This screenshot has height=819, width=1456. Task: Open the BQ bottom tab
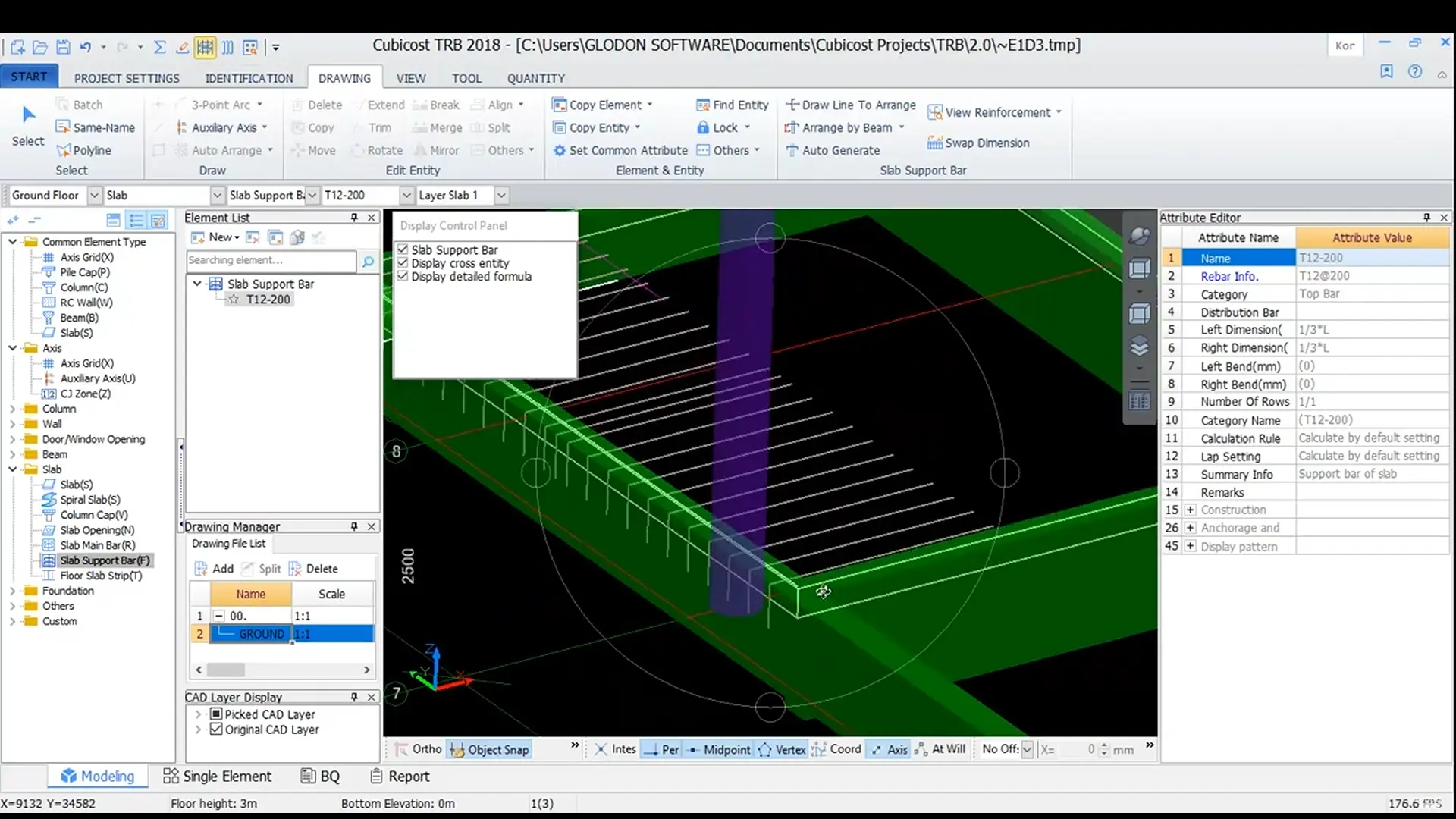(321, 777)
